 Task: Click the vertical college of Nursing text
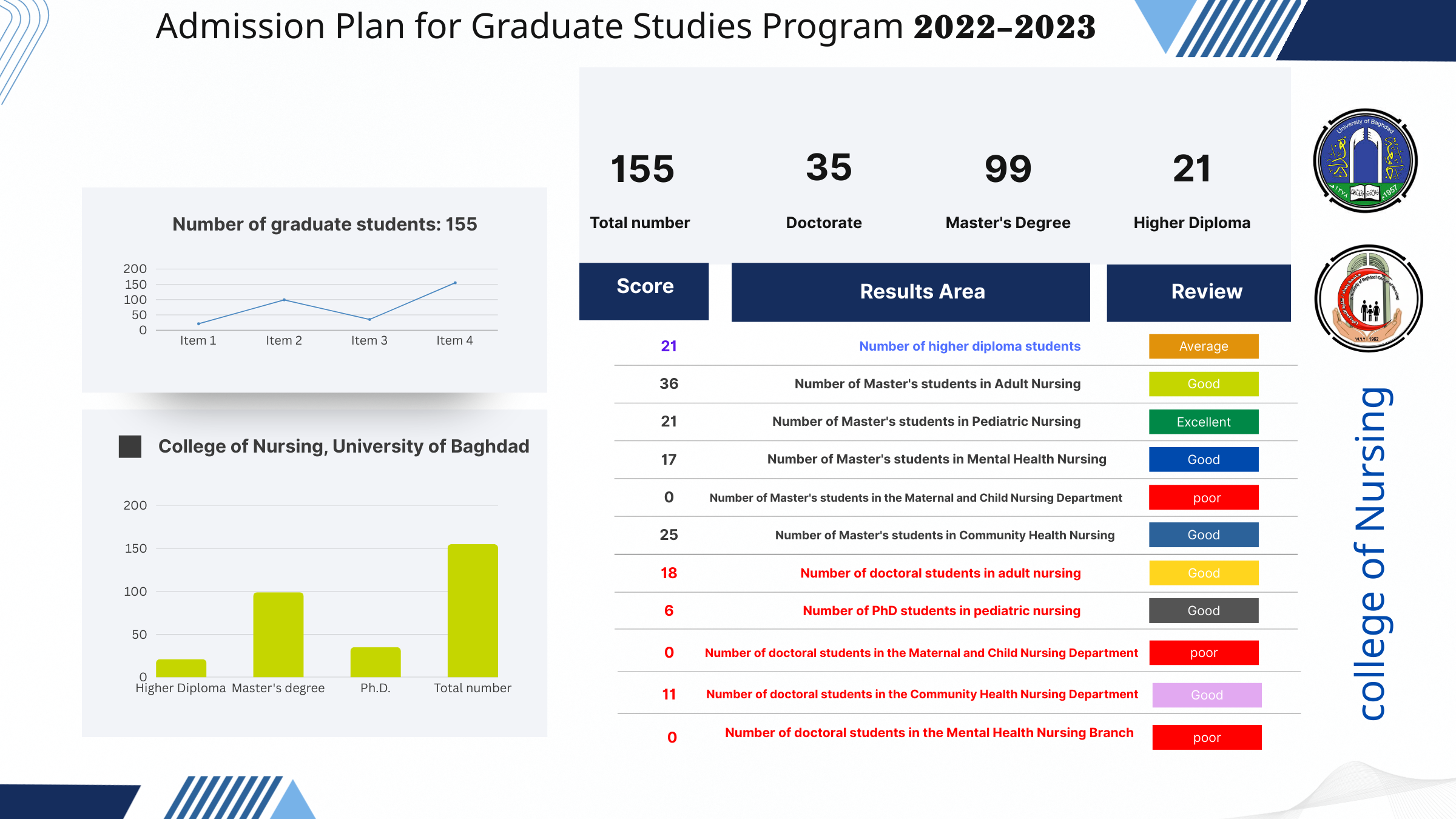[1372, 553]
